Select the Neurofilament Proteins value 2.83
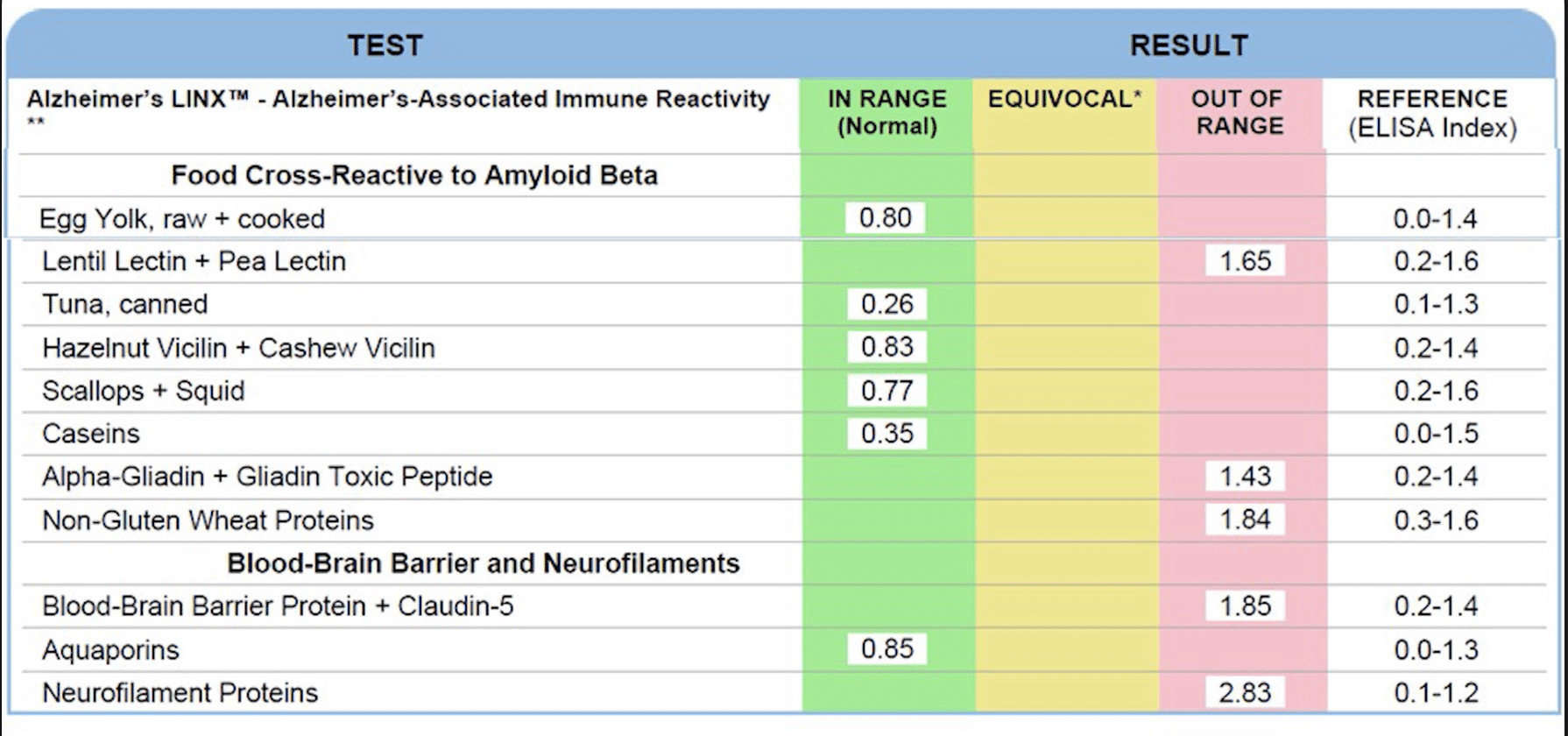 coord(1245,693)
